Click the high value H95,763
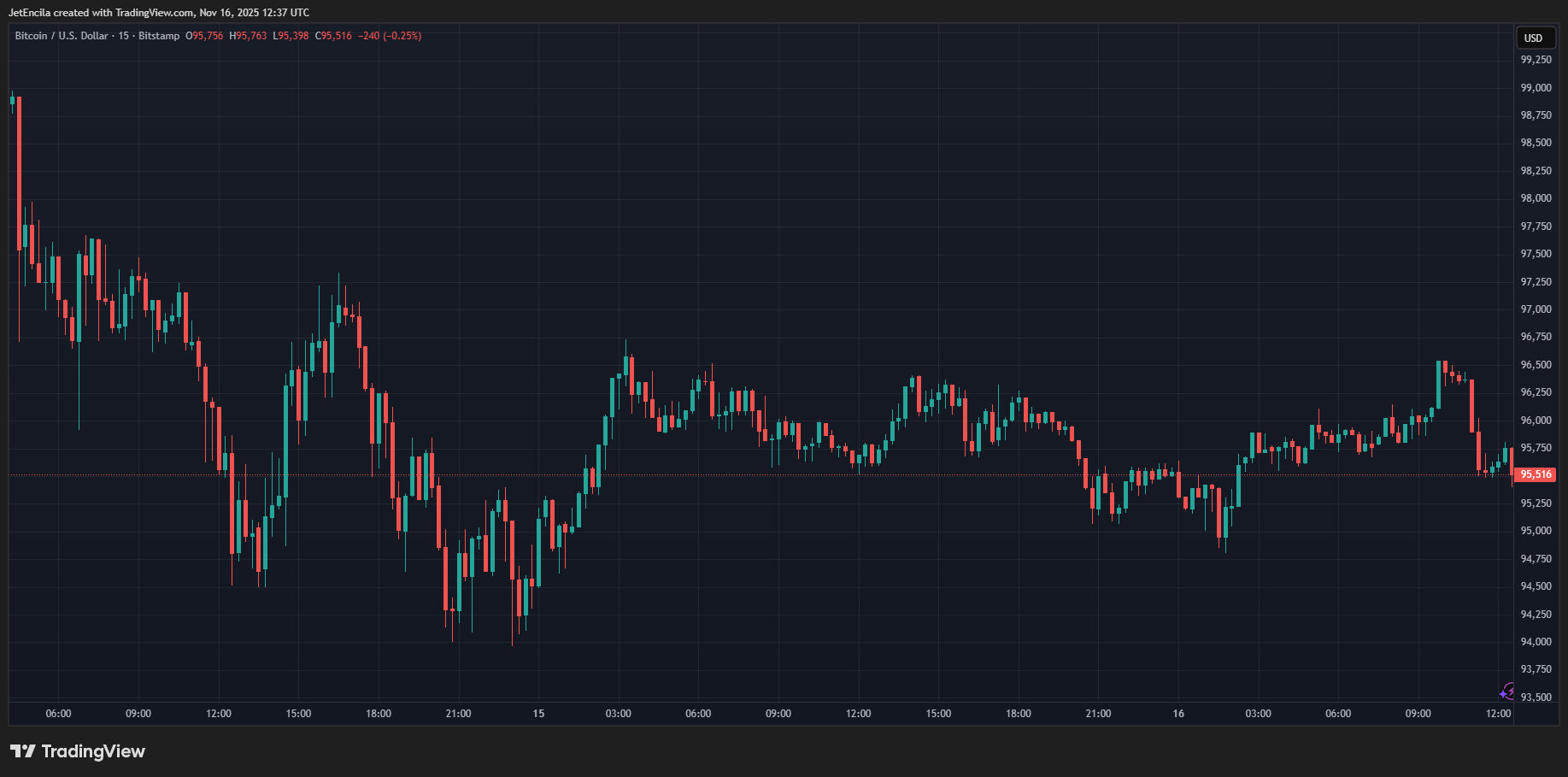 tap(248, 36)
